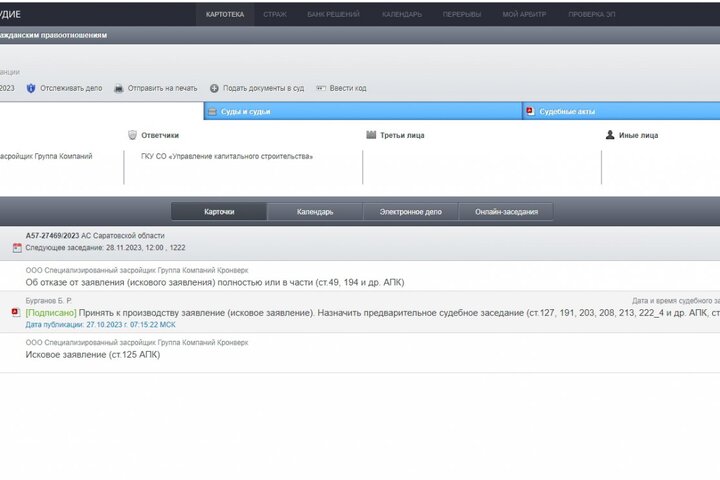Switch to the lower Календарь view tab
The width and height of the screenshot is (720, 480).
[315, 212]
